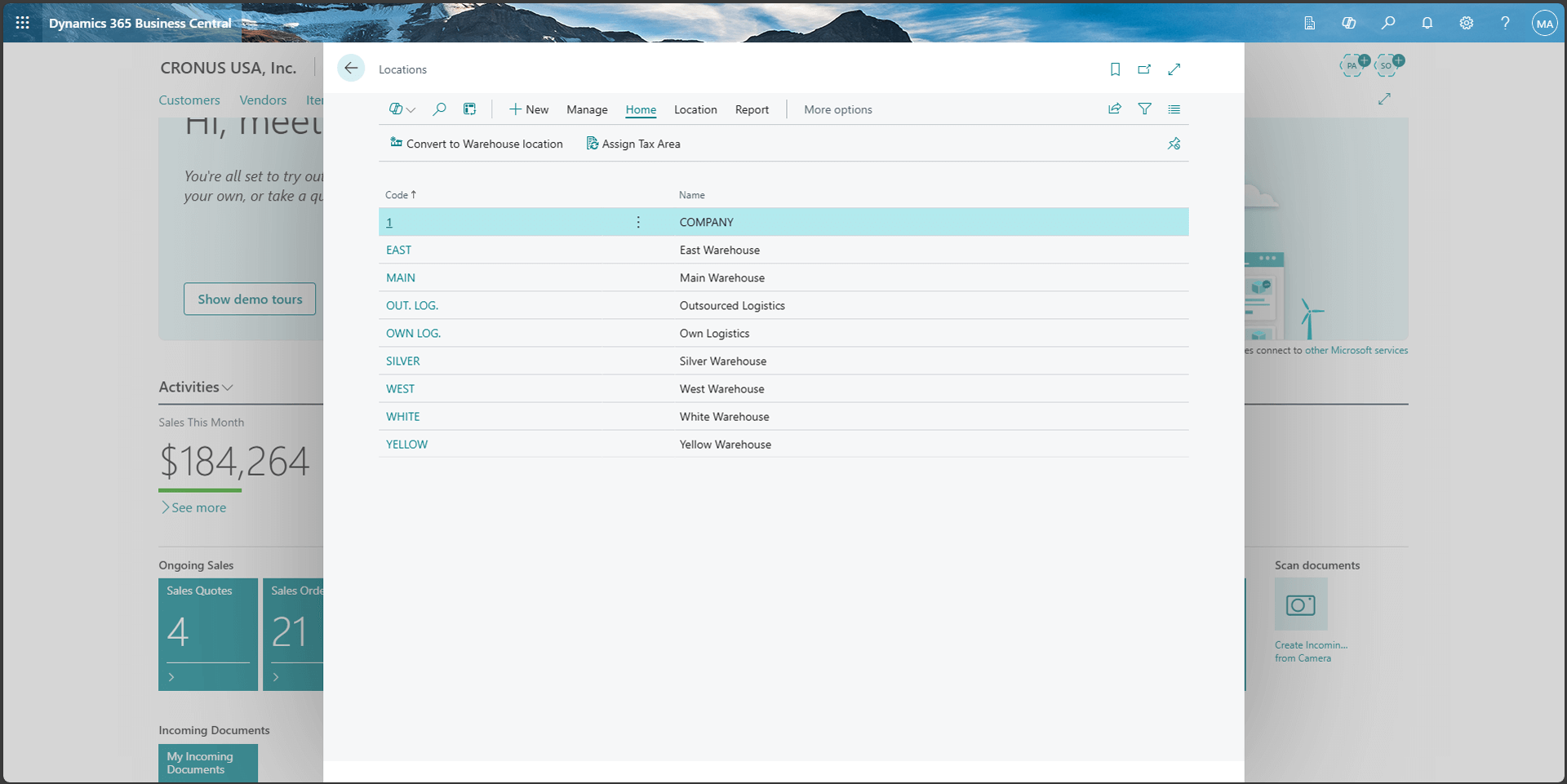Open the Sales Orders tile showing 21
The height and width of the screenshot is (784, 1567).
[x=294, y=635]
